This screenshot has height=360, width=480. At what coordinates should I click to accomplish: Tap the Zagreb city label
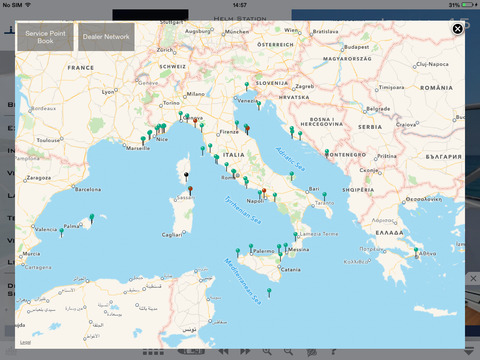pyautogui.click(x=305, y=86)
